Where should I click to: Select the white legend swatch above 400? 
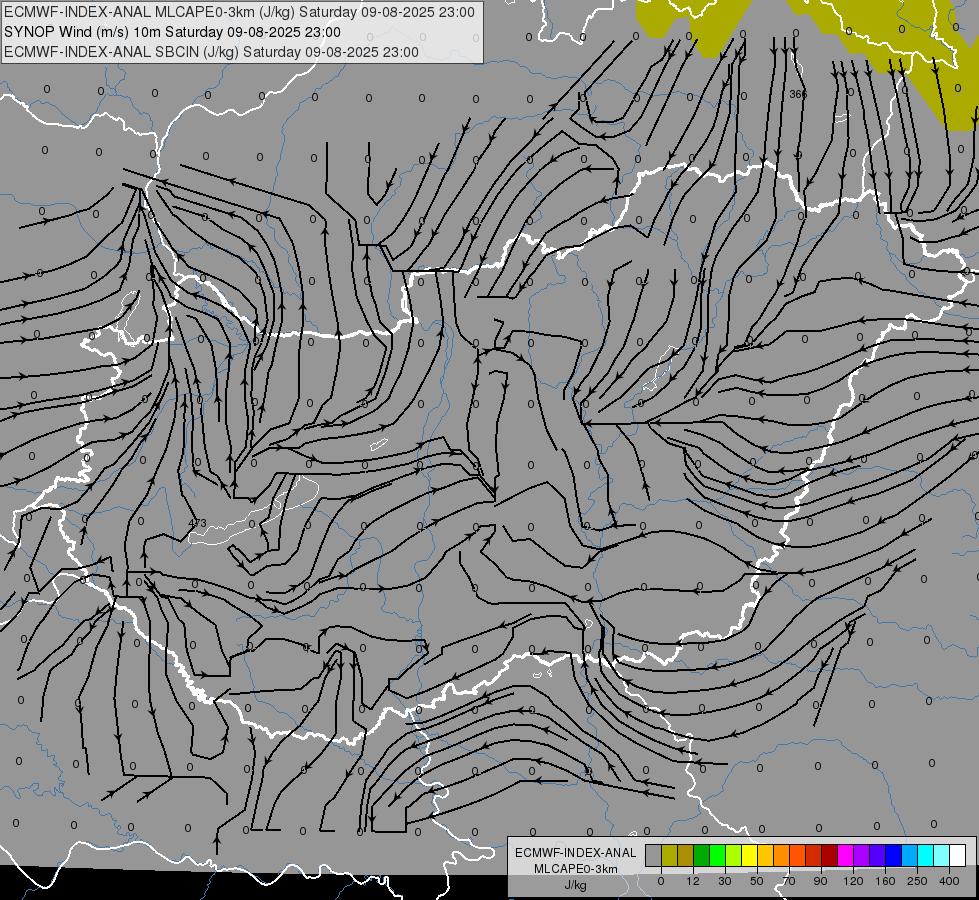(957, 855)
